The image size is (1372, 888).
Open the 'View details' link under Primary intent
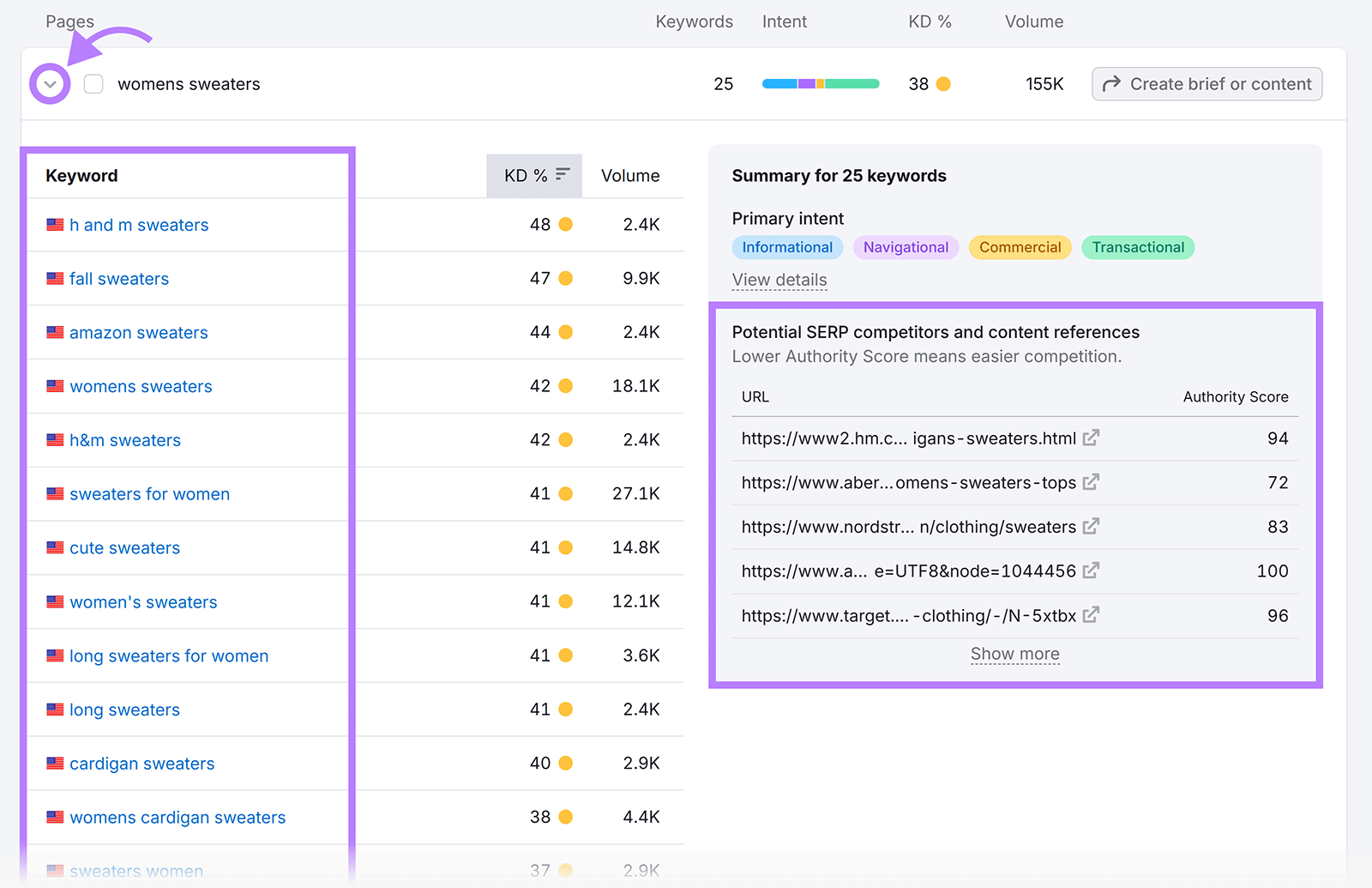[779, 279]
